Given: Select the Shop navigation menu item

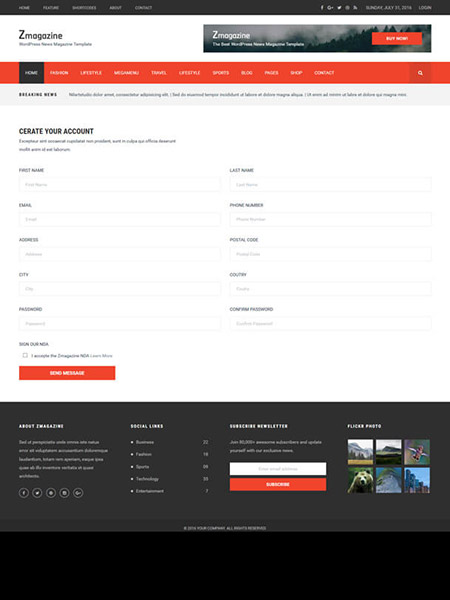Looking at the screenshot, I should pos(296,73).
